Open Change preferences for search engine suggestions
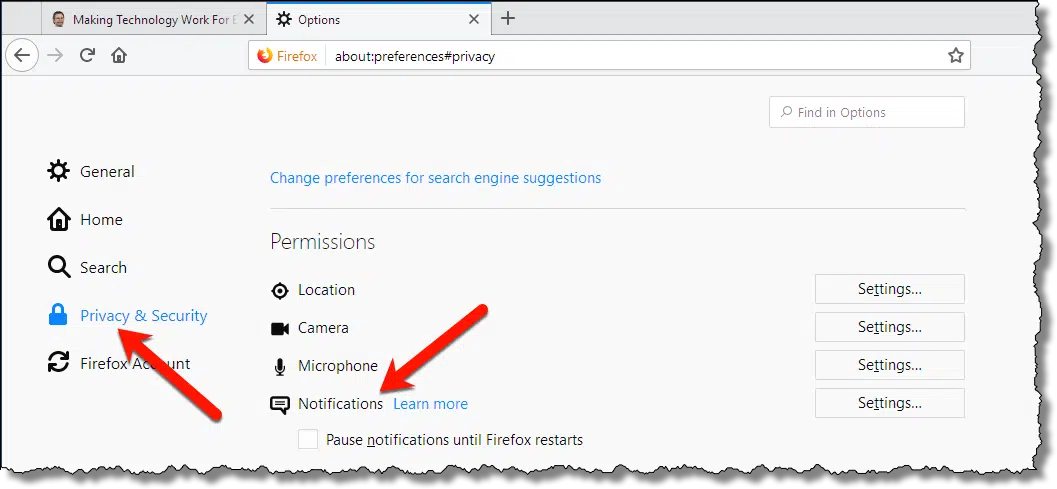The image size is (1057, 489). point(435,178)
